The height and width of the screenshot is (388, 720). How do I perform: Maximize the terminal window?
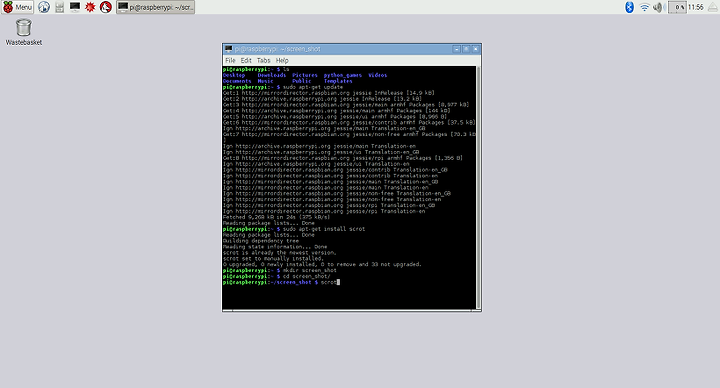466,49
